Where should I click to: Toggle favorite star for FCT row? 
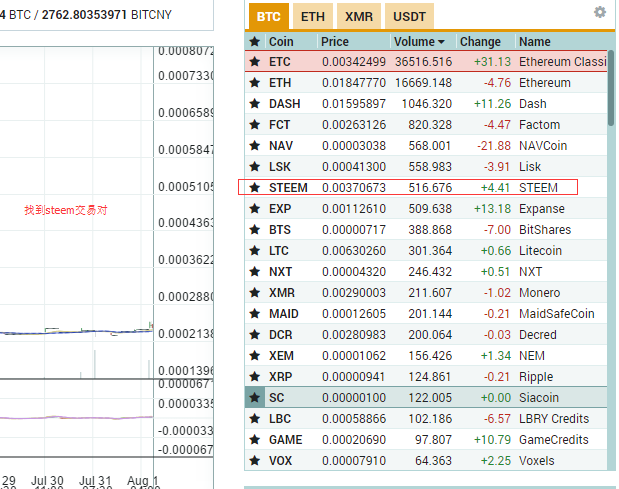coord(255,125)
